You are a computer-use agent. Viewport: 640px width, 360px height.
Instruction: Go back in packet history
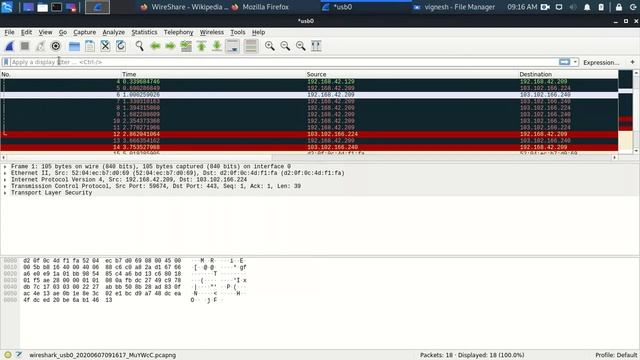(x=155, y=46)
